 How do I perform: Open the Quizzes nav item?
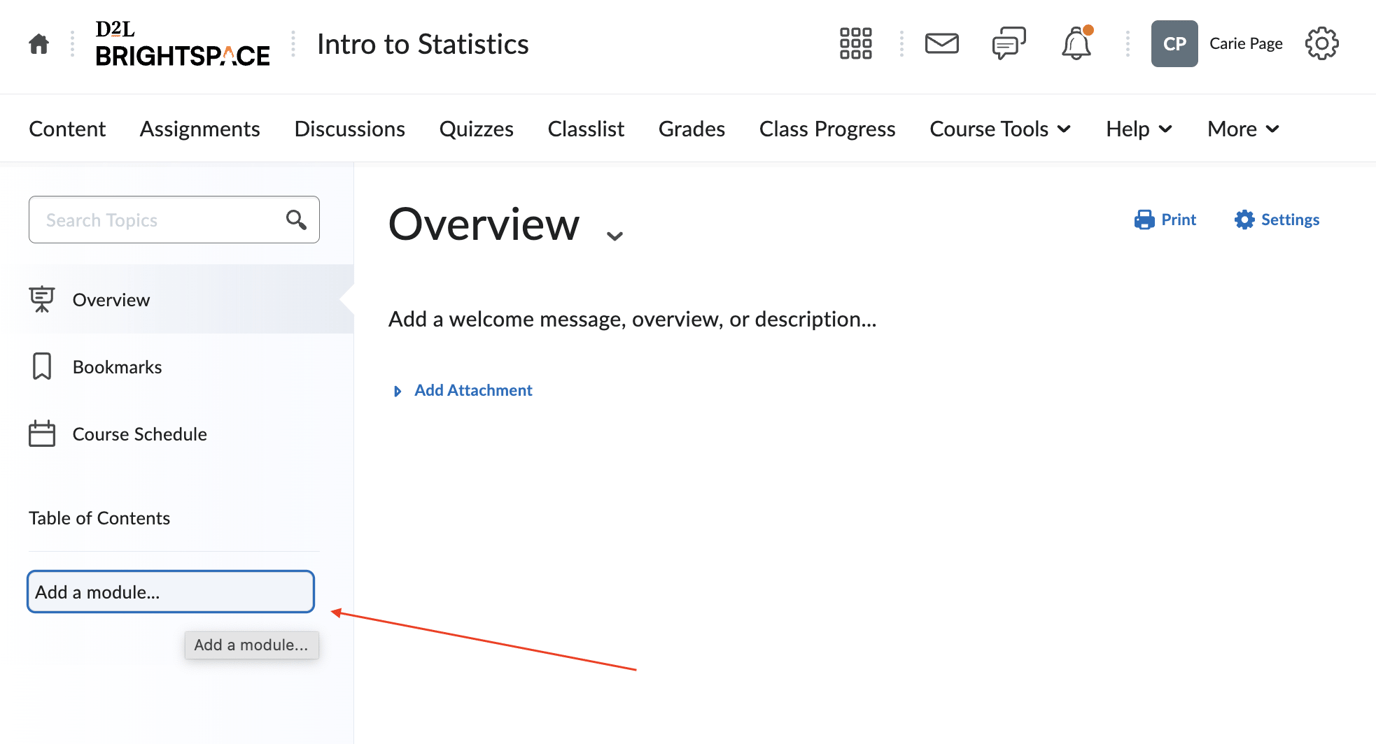[476, 129]
